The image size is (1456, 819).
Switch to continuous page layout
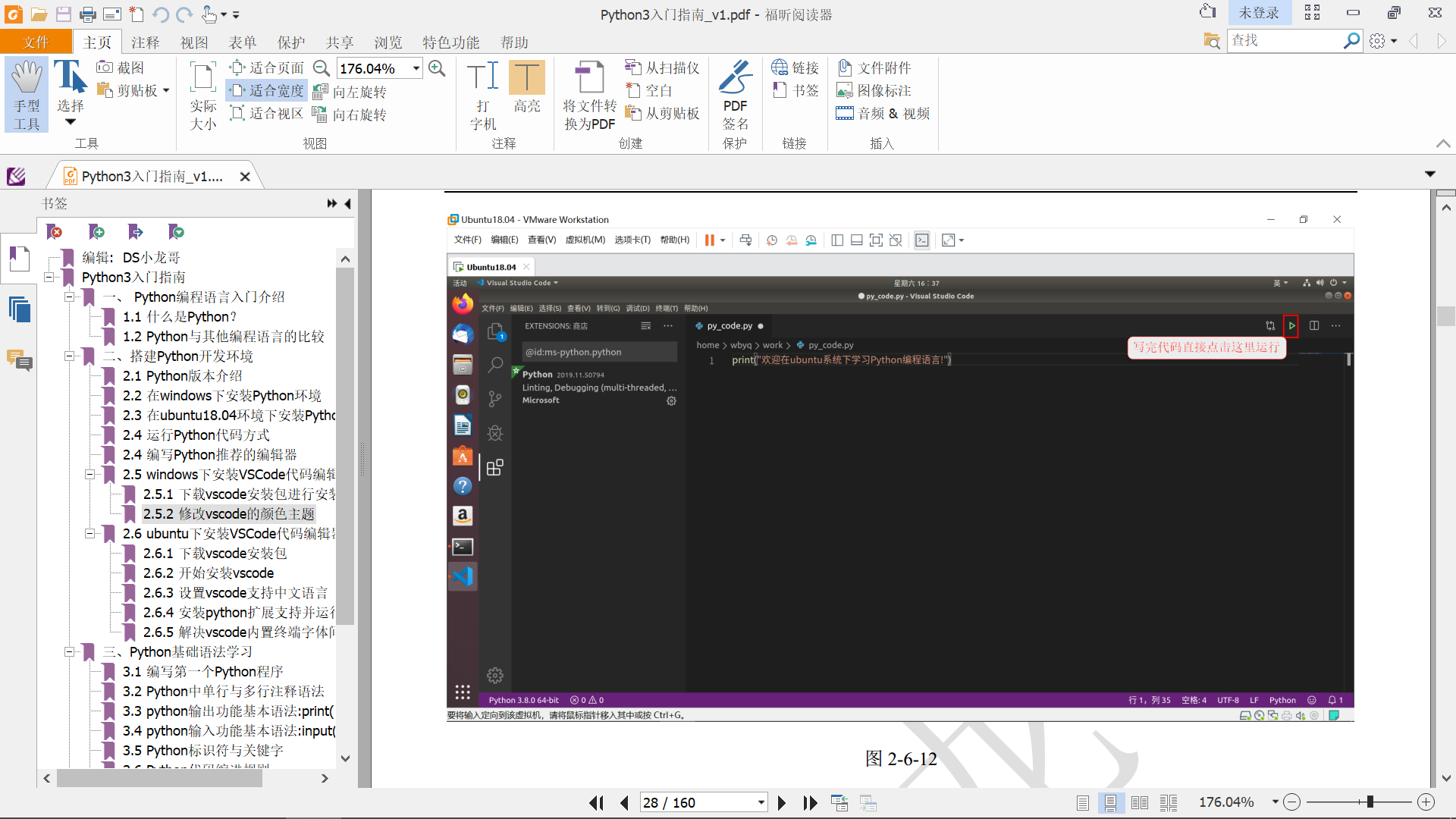[1110, 802]
